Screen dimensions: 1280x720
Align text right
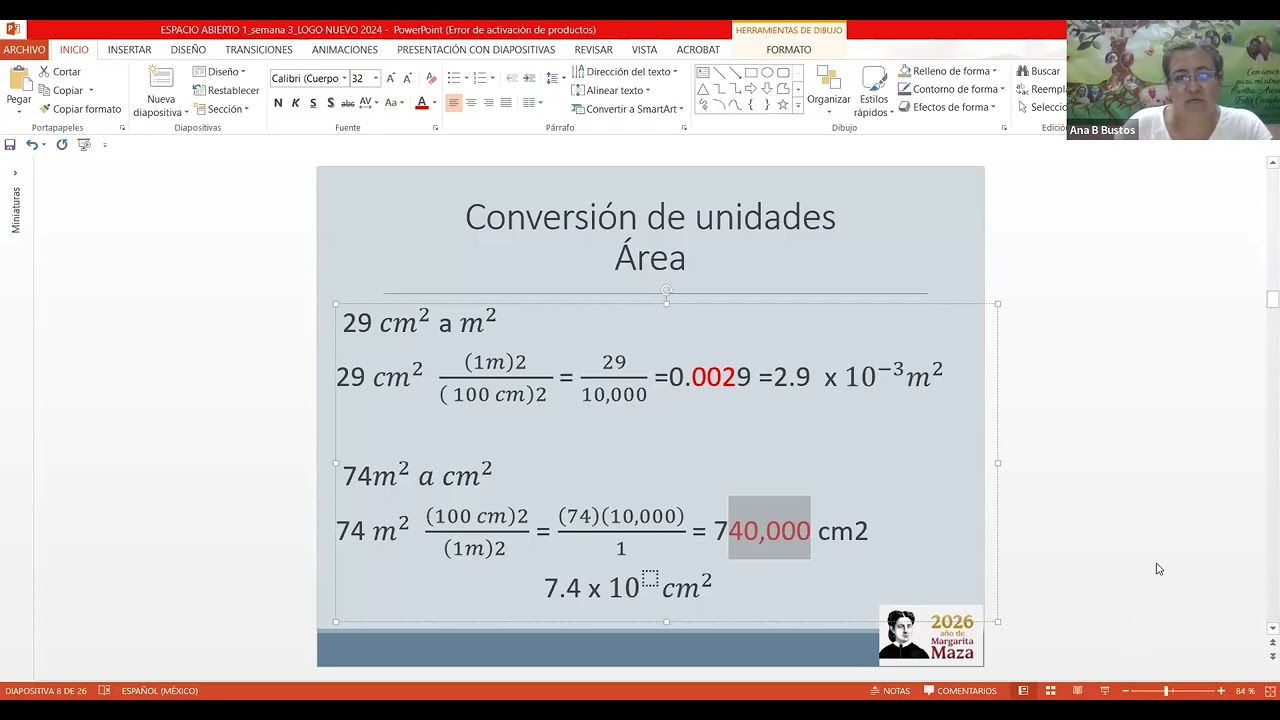[488, 103]
